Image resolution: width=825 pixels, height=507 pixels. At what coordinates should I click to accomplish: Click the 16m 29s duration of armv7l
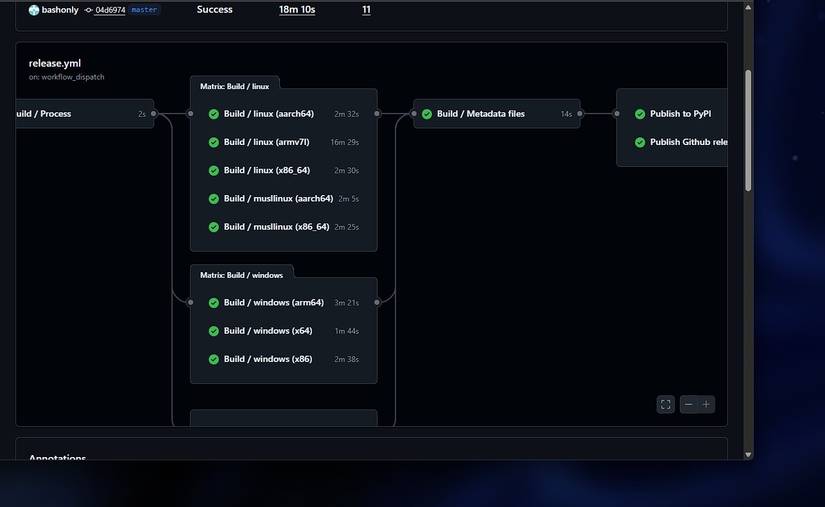(345, 143)
